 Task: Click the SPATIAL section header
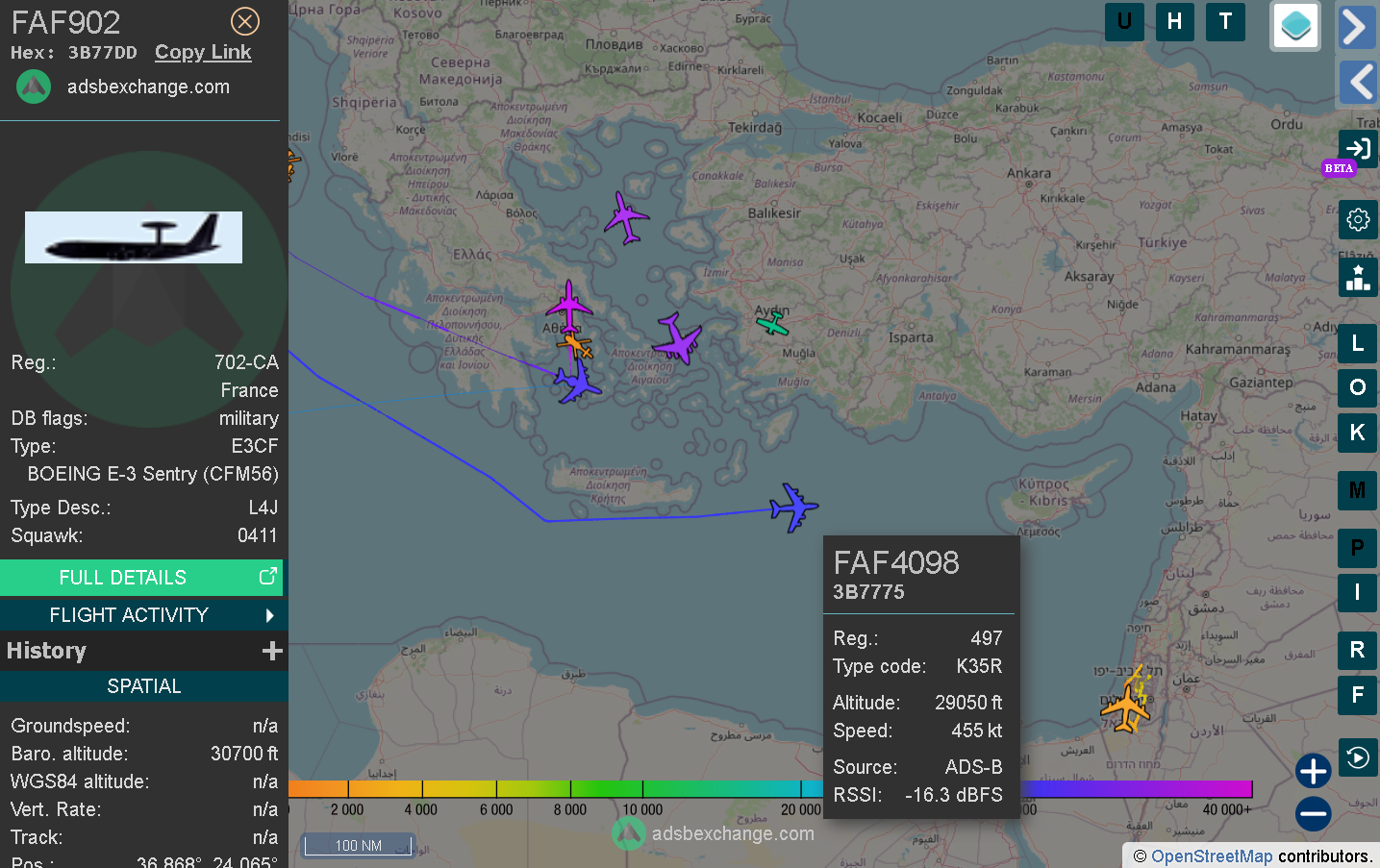[143, 686]
